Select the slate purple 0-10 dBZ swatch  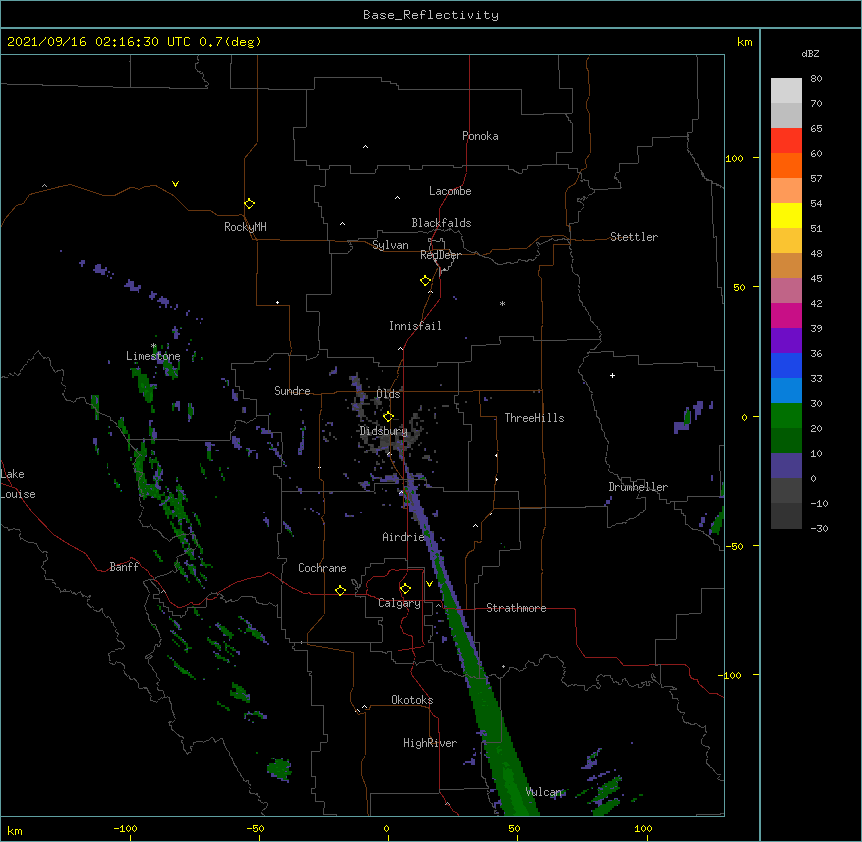tap(786, 466)
